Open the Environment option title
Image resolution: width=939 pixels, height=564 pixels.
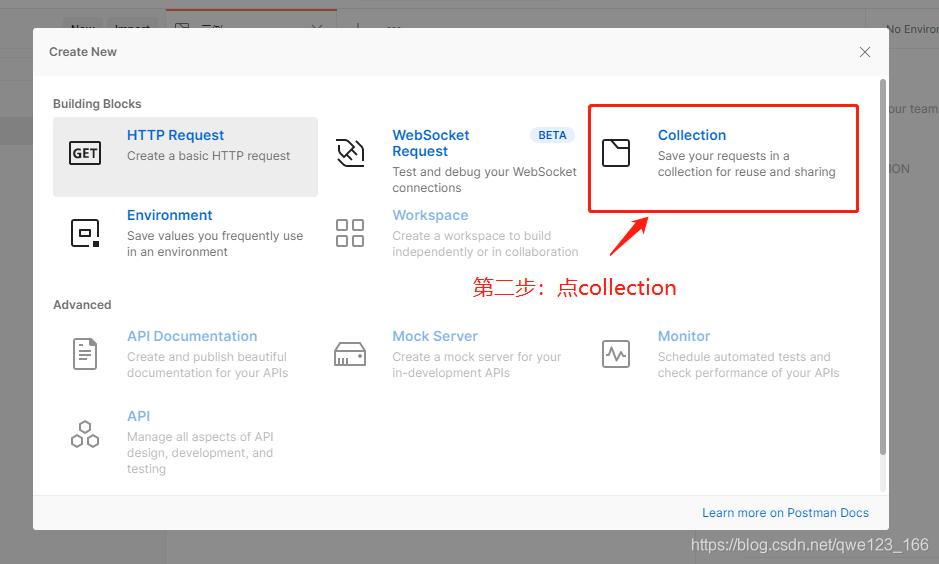[169, 216]
